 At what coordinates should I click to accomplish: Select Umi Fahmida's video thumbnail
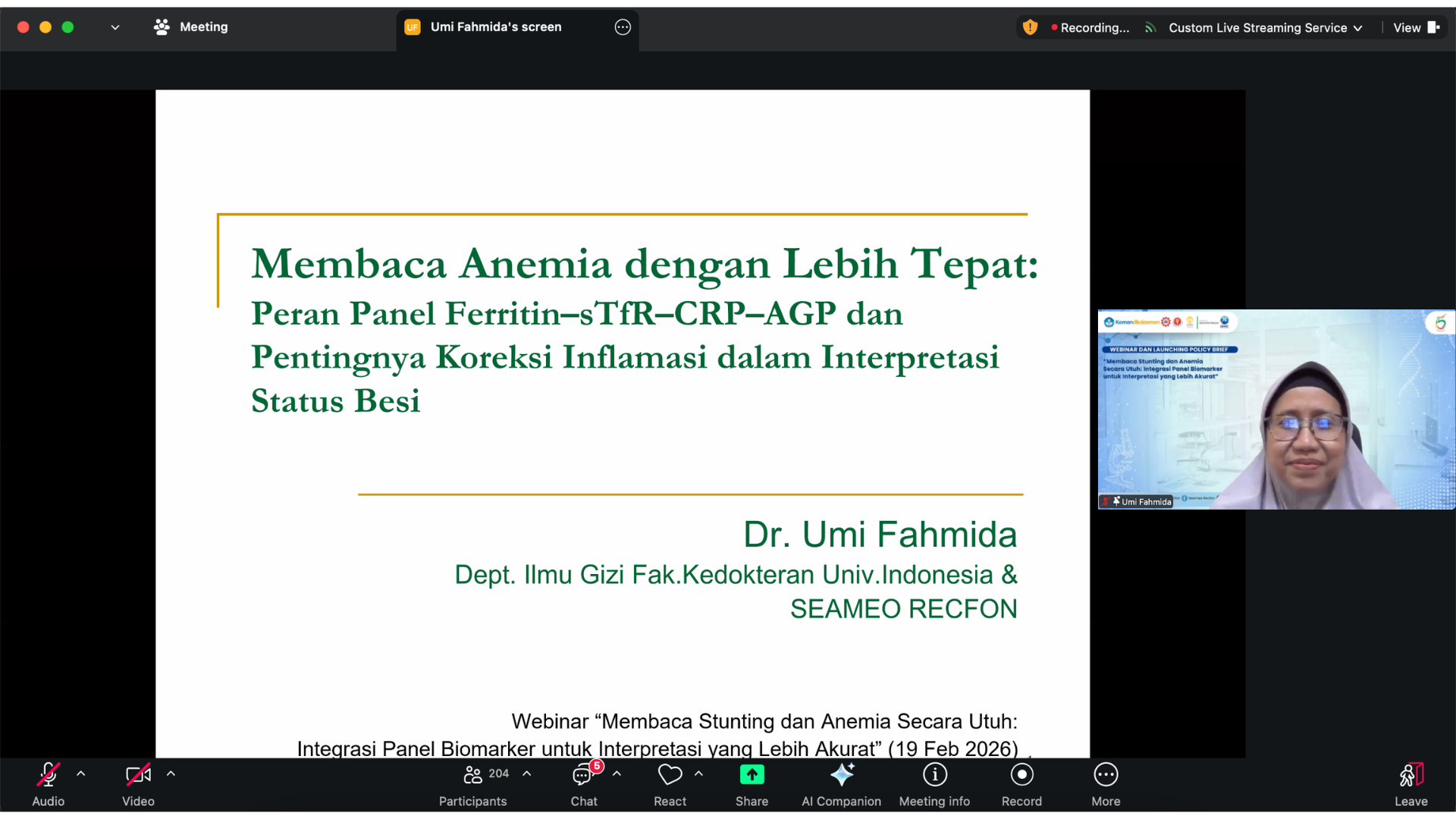tap(1276, 409)
